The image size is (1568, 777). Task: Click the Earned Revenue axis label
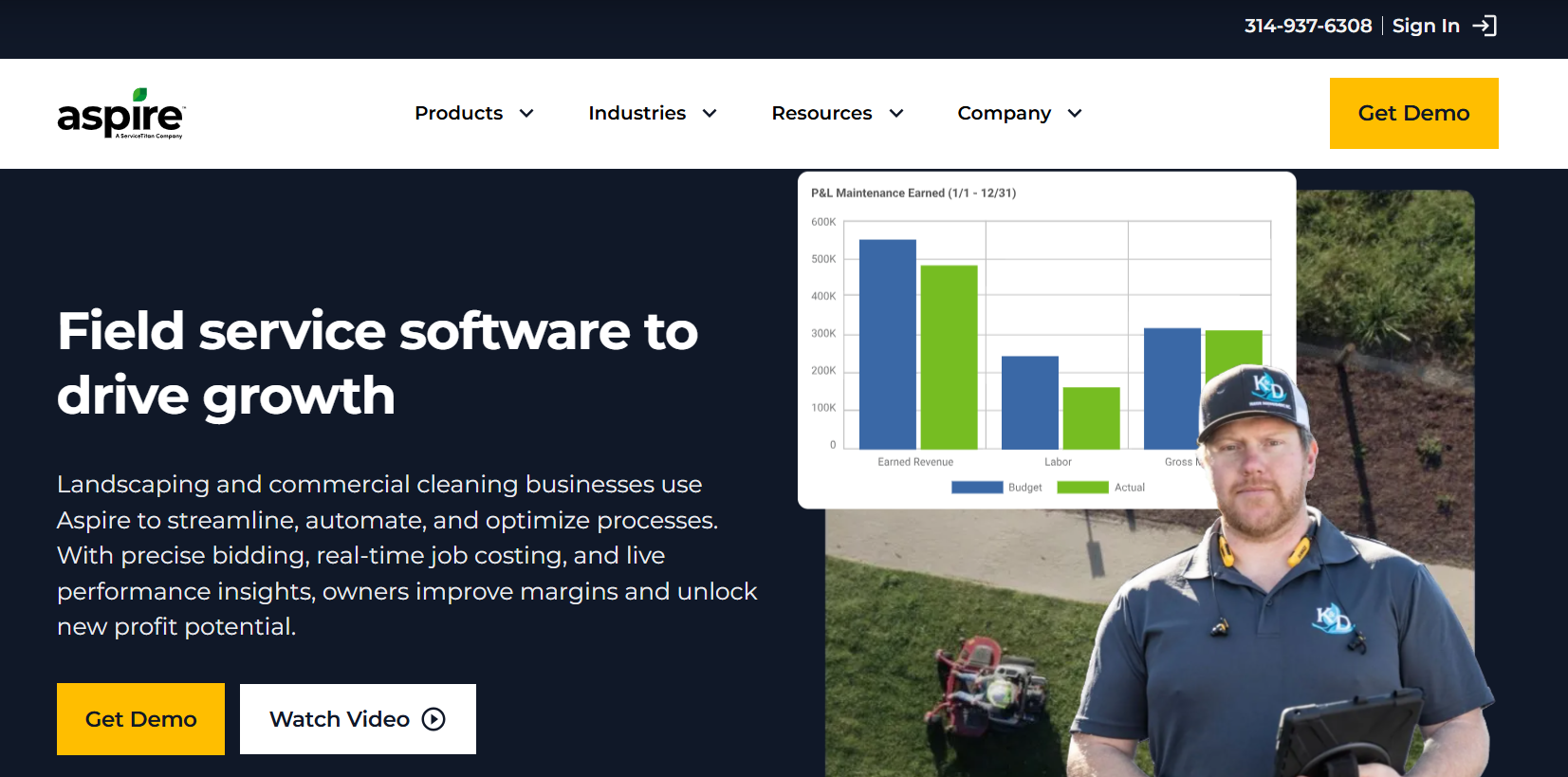point(915,462)
